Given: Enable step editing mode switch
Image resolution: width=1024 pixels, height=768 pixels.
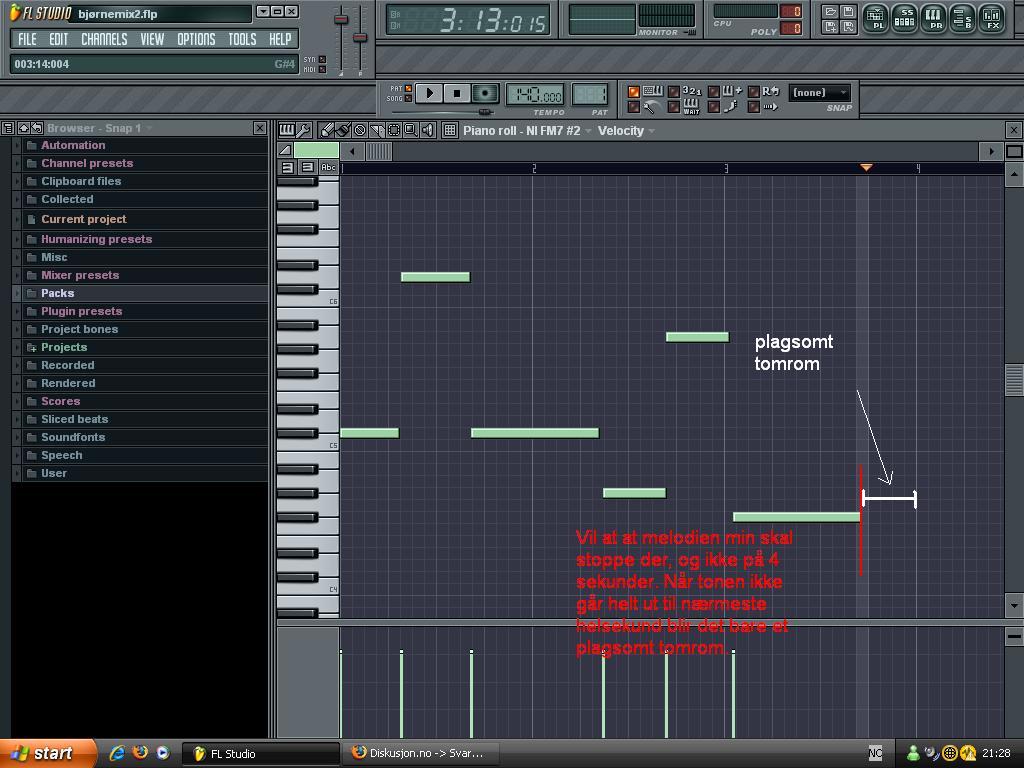Looking at the screenshot, I should point(714,106).
